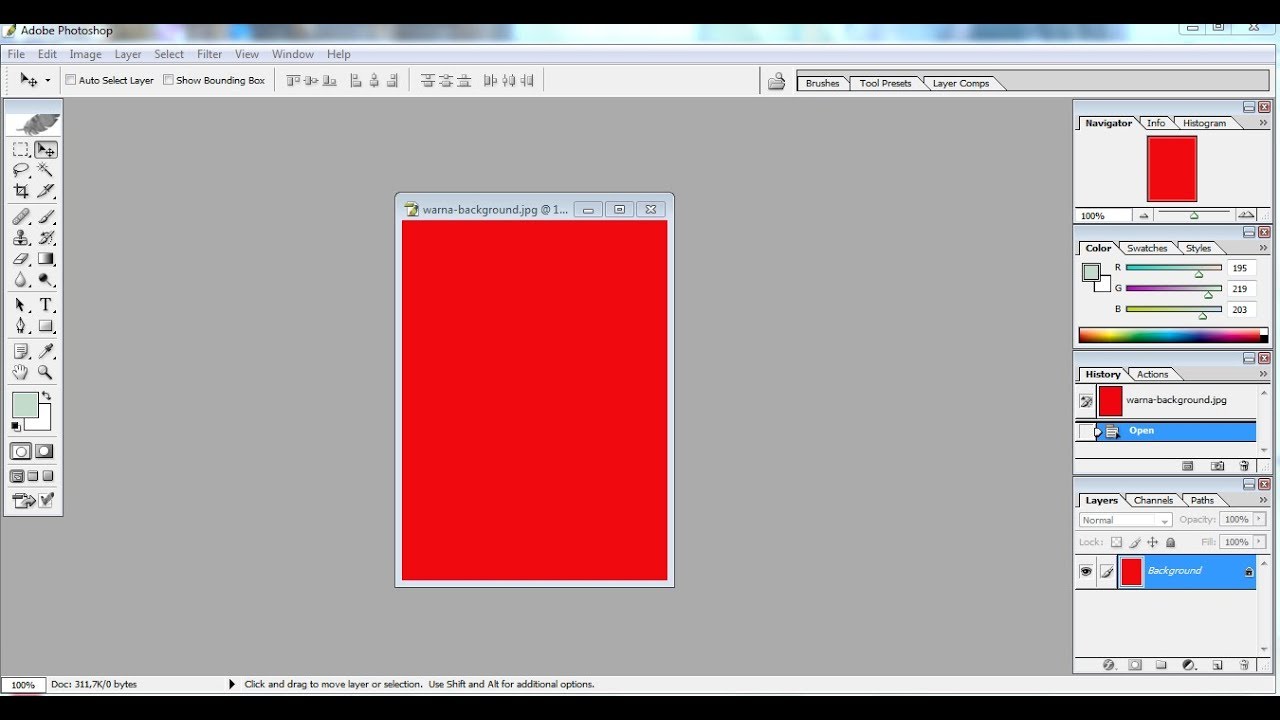Screen dimensions: 1280x720
Task: Select the Healing Brush tool
Action: click(20, 217)
